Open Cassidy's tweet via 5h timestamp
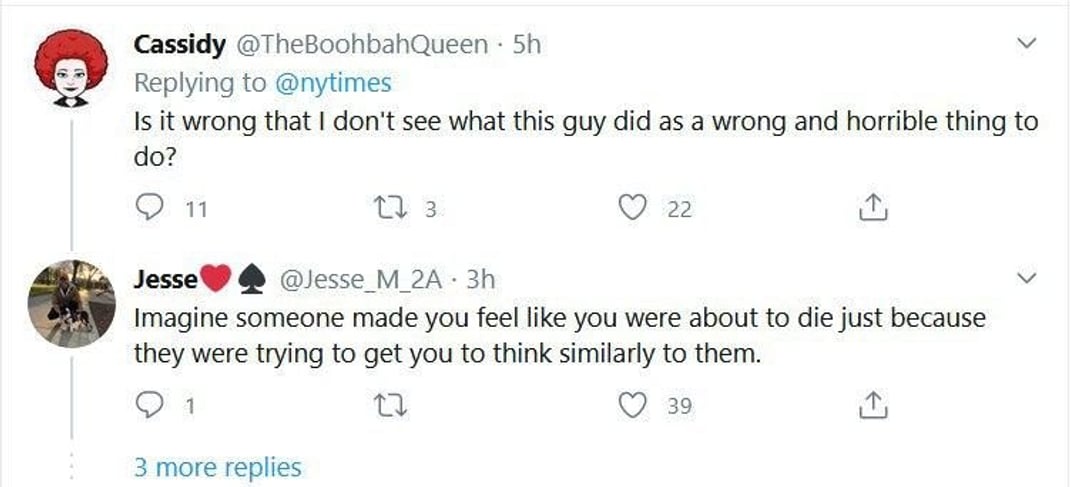The image size is (1070, 487). 526,45
